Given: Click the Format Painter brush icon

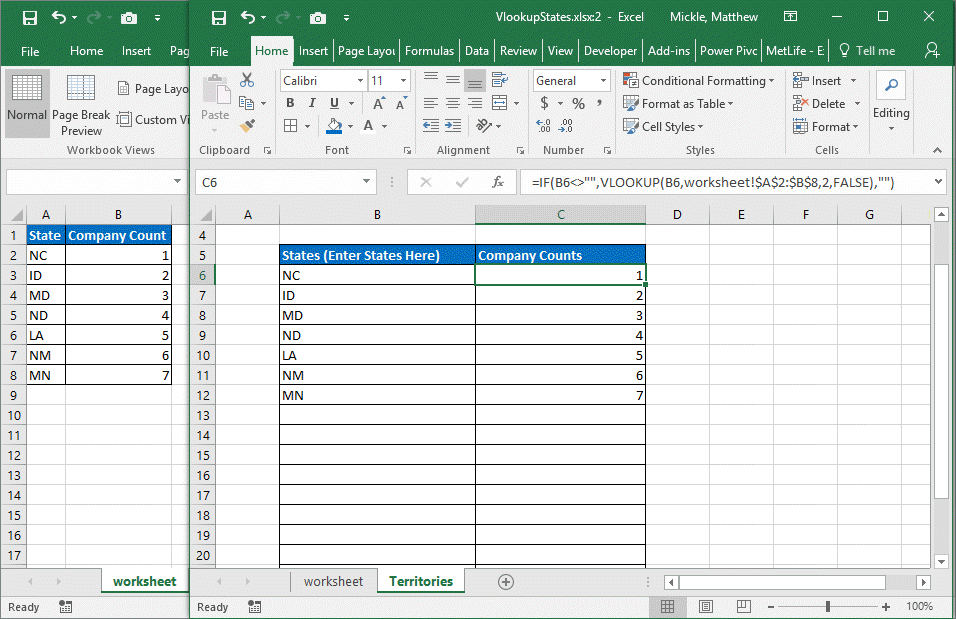Looking at the screenshot, I should pos(247,126).
